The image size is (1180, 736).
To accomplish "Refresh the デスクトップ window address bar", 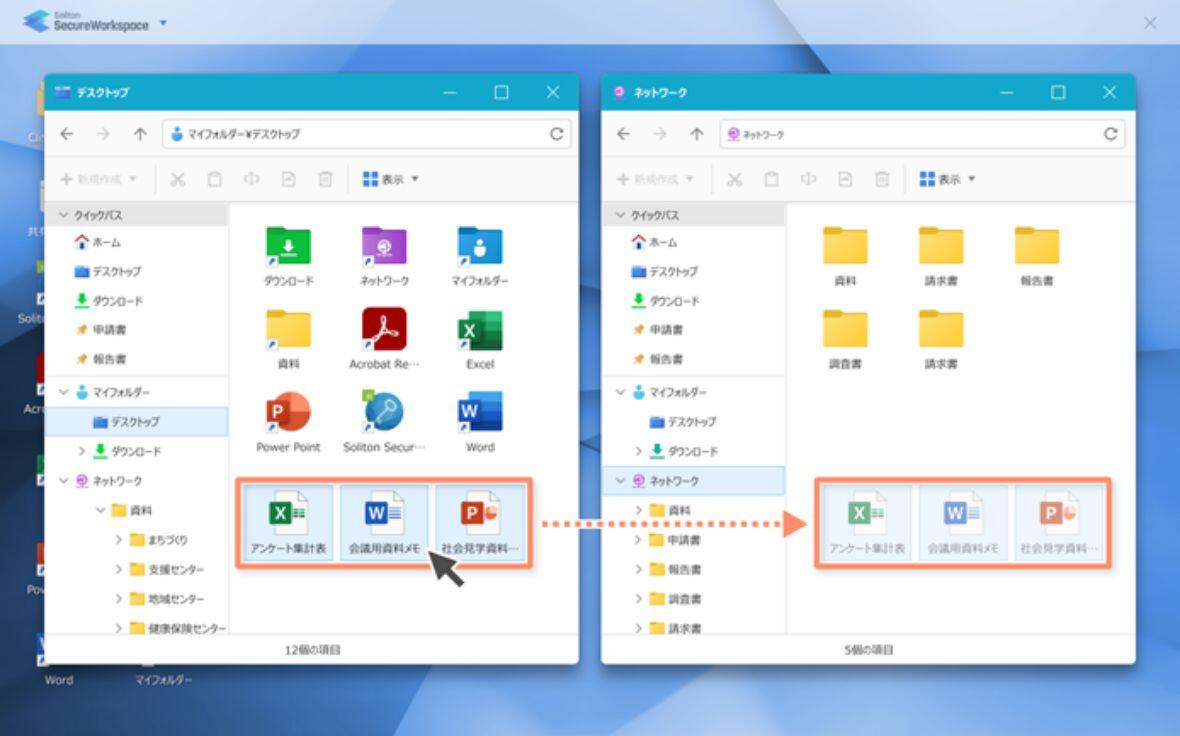I will point(556,134).
